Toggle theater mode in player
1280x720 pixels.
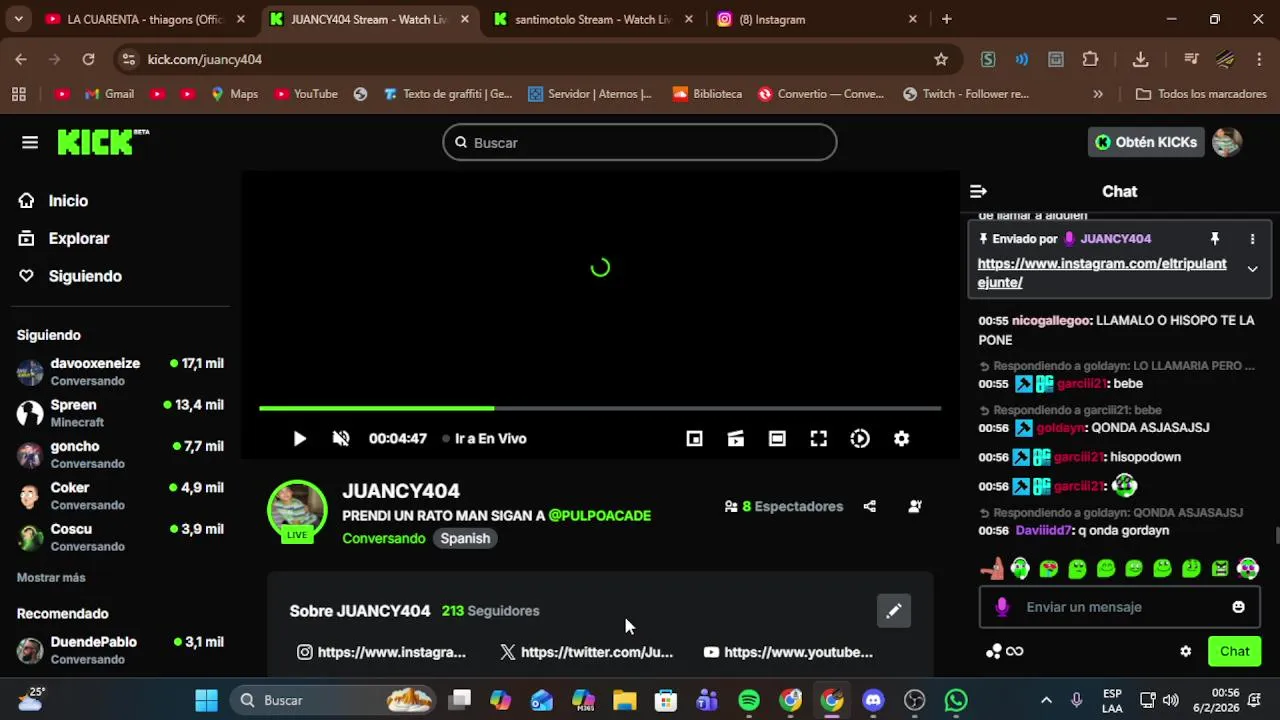777,438
